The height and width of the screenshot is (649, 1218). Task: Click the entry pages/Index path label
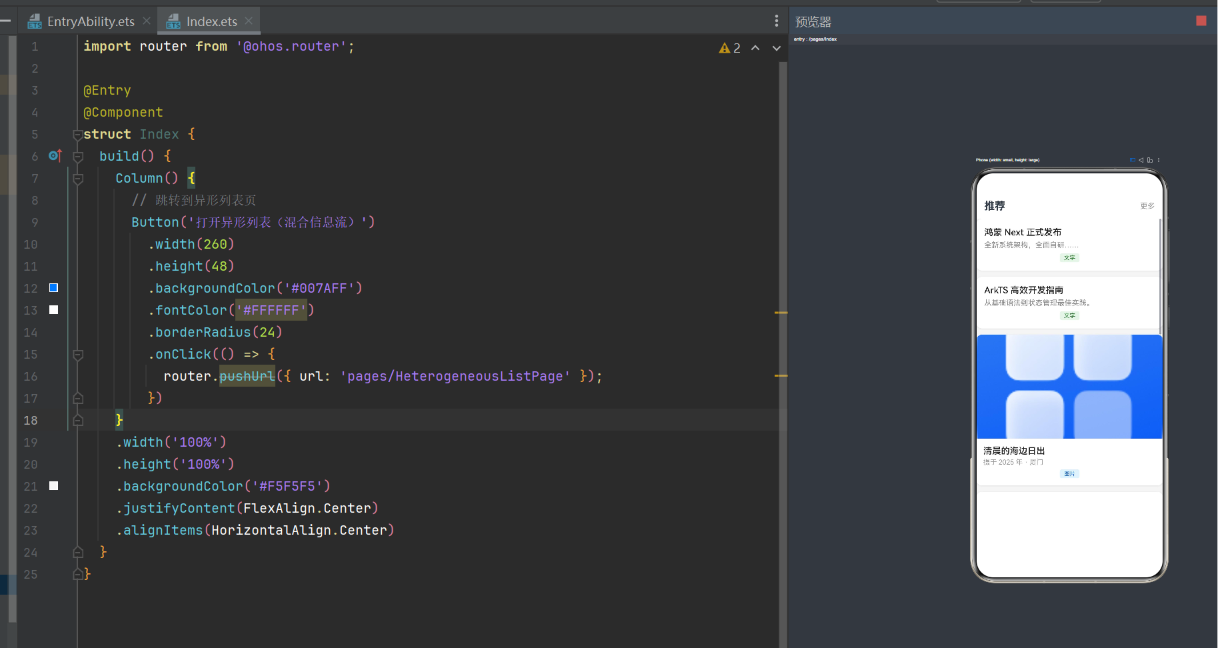point(815,39)
